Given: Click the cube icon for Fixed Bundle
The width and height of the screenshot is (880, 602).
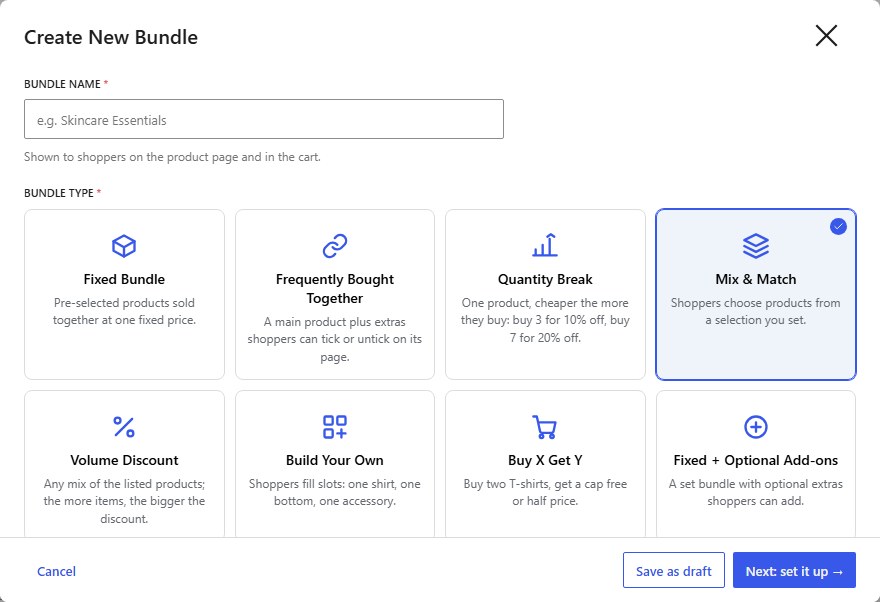Looking at the screenshot, I should (124, 246).
